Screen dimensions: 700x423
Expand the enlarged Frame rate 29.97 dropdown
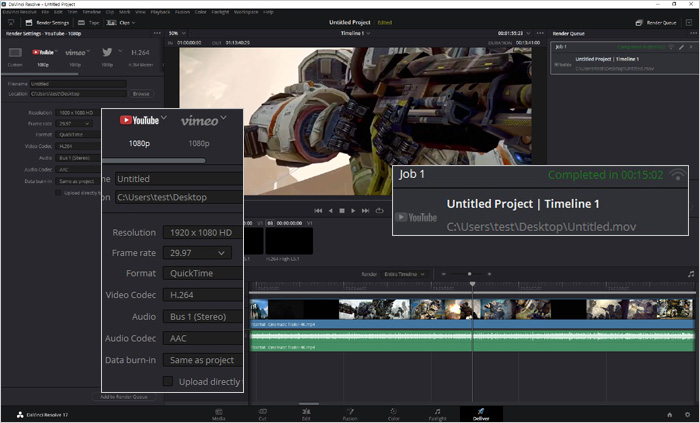point(197,253)
